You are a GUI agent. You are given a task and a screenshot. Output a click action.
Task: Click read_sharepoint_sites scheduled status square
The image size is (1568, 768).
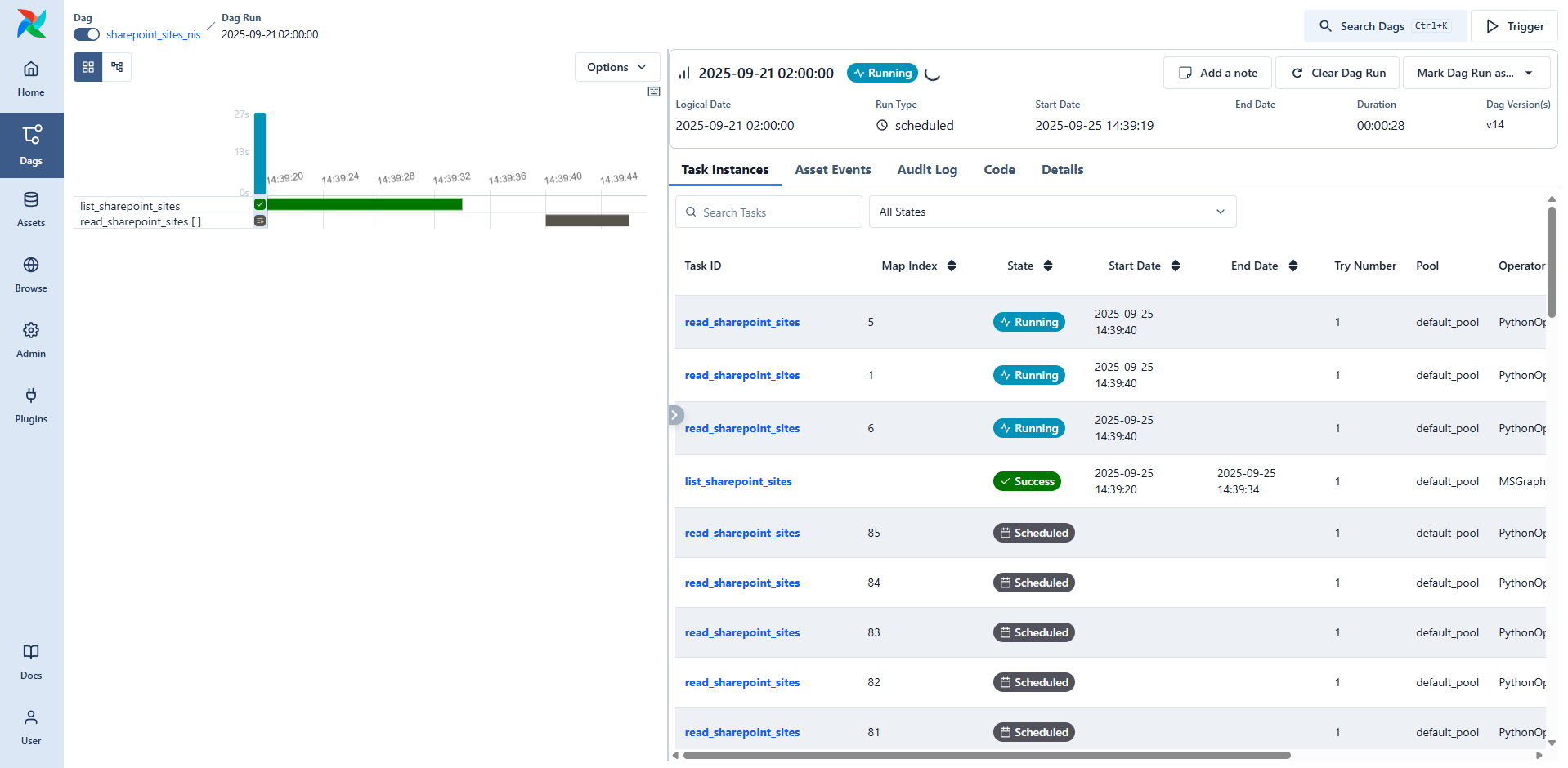click(x=260, y=221)
